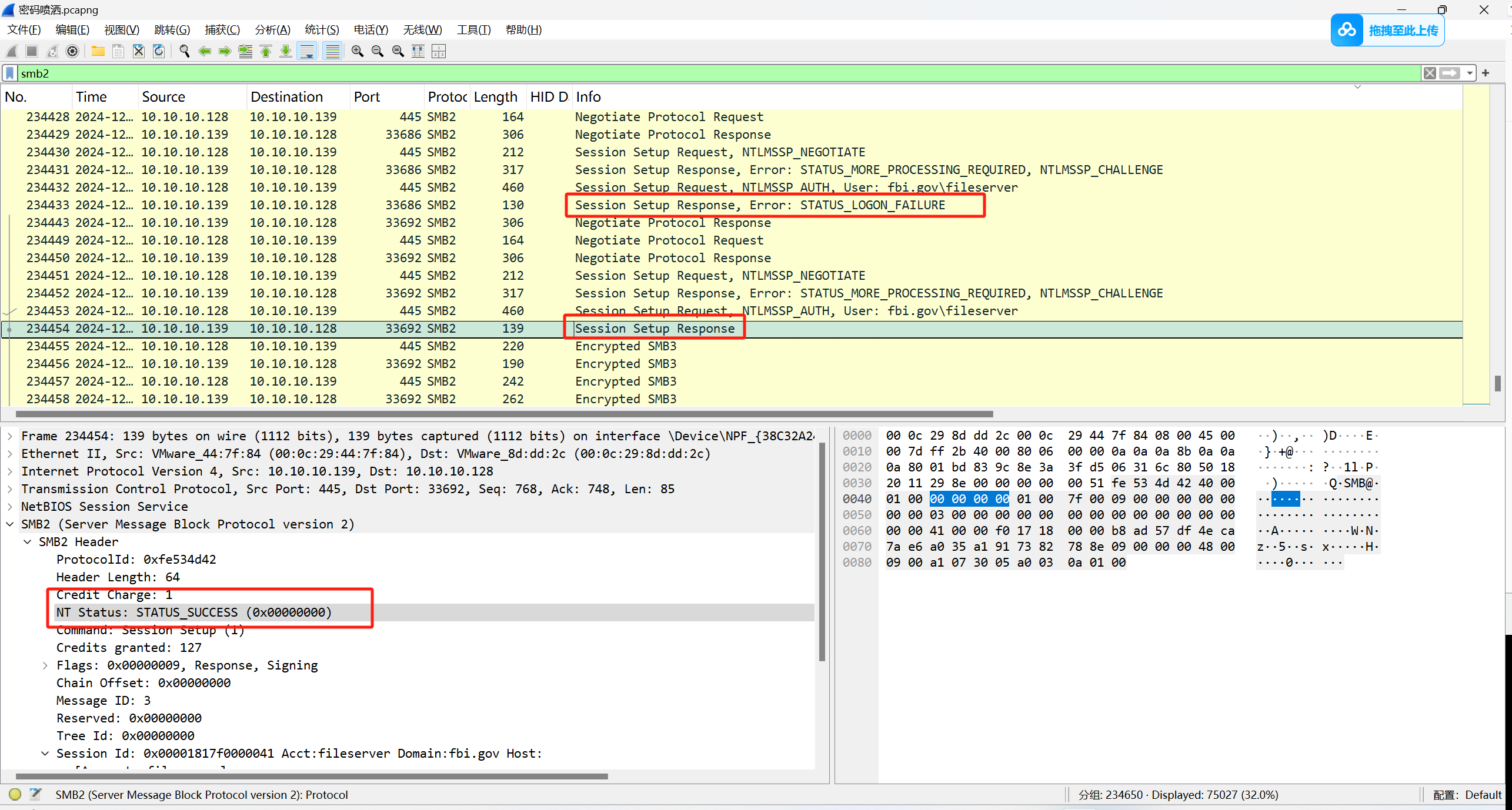Click close capture file icon
Image resolution: width=1512 pixels, height=810 pixels.
139,52
